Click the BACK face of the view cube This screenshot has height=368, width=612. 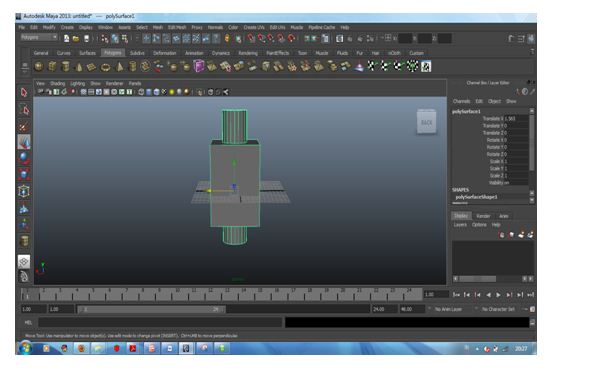tap(426, 122)
